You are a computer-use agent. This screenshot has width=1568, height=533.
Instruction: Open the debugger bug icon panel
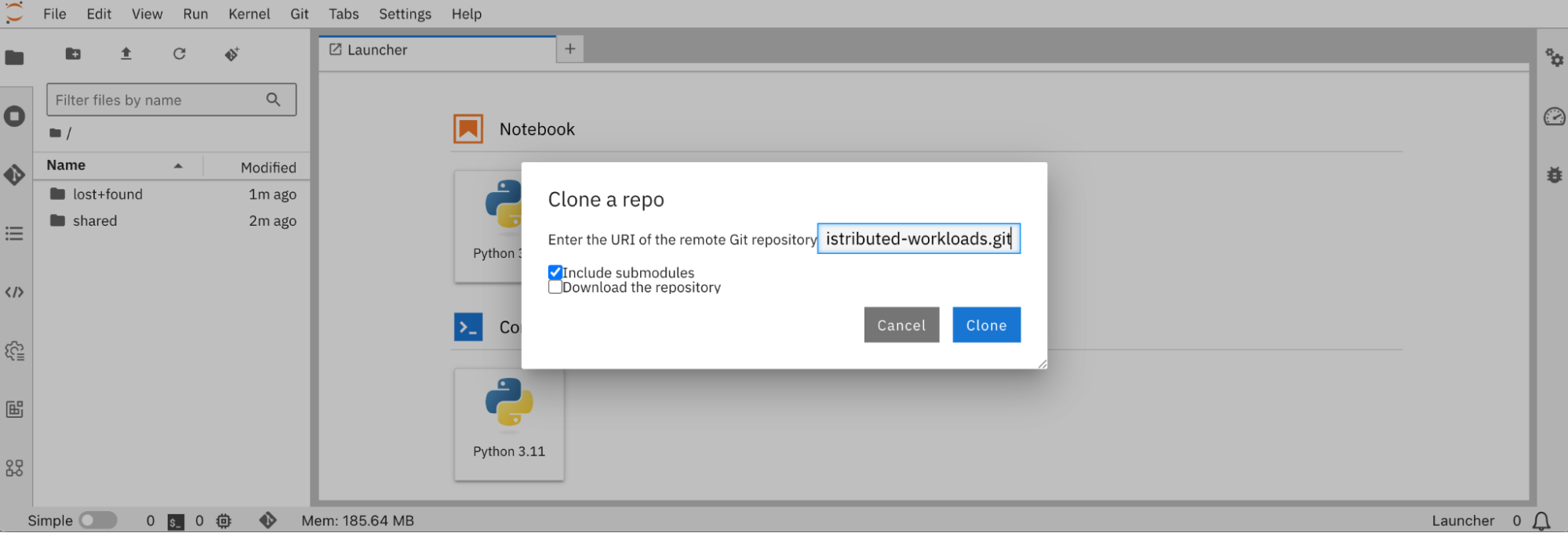coord(1554,175)
